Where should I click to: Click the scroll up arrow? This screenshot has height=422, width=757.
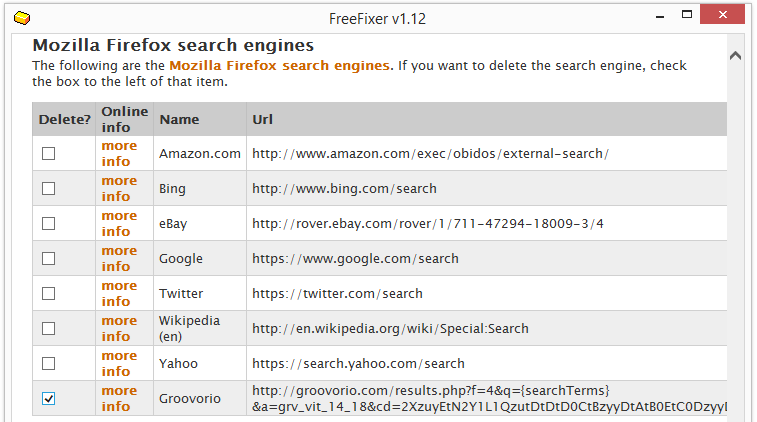tap(735, 56)
